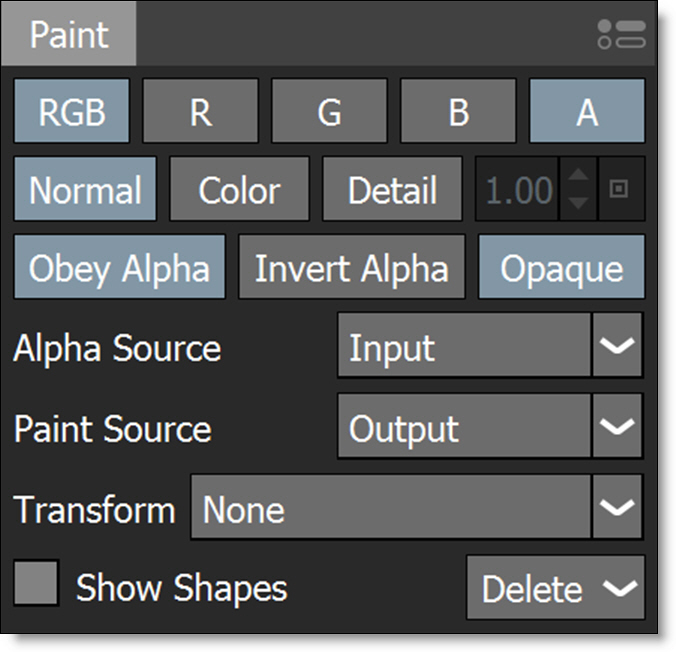This screenshot has height=652, width=676.
Task: Enable the B channel
Action: [x=458, y=112]
